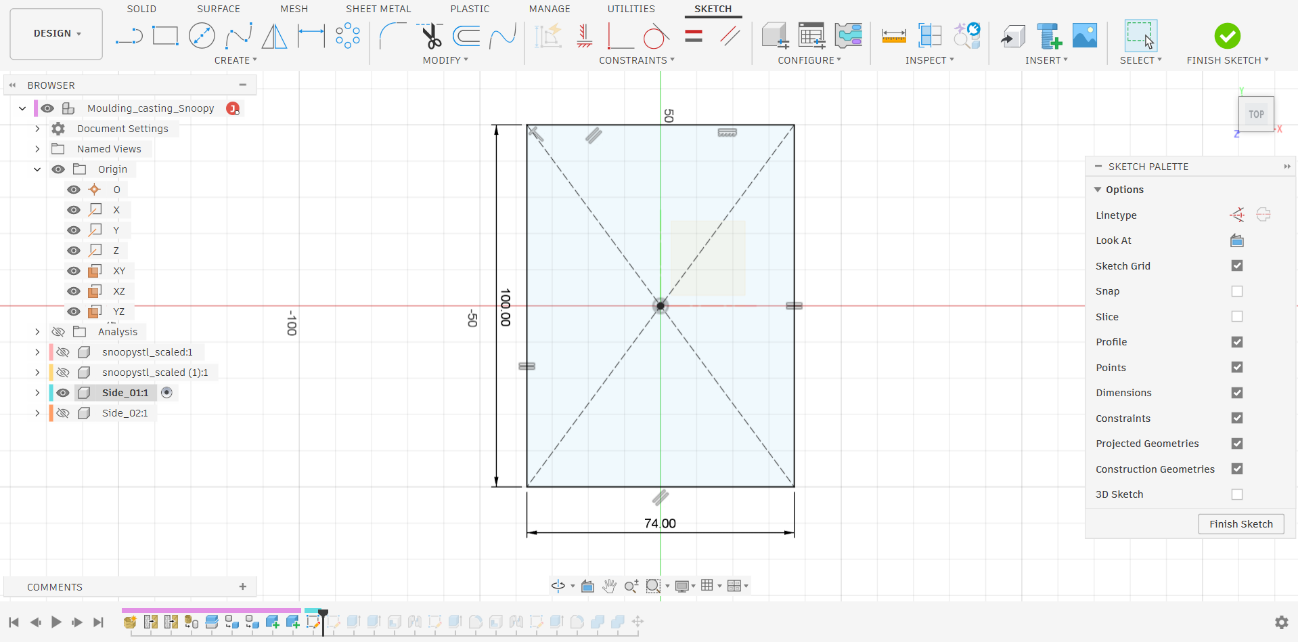Click the Select window-selection icon
1298x642 pixels.
1140,36
